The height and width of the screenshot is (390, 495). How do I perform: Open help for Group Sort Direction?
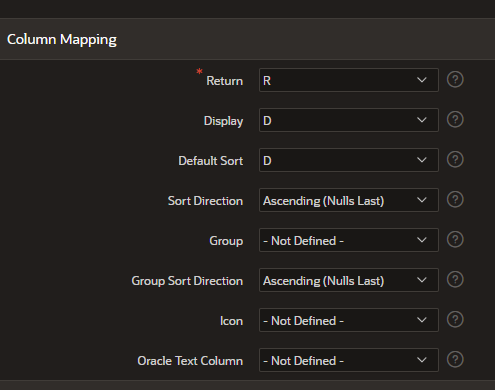(455, 280)
